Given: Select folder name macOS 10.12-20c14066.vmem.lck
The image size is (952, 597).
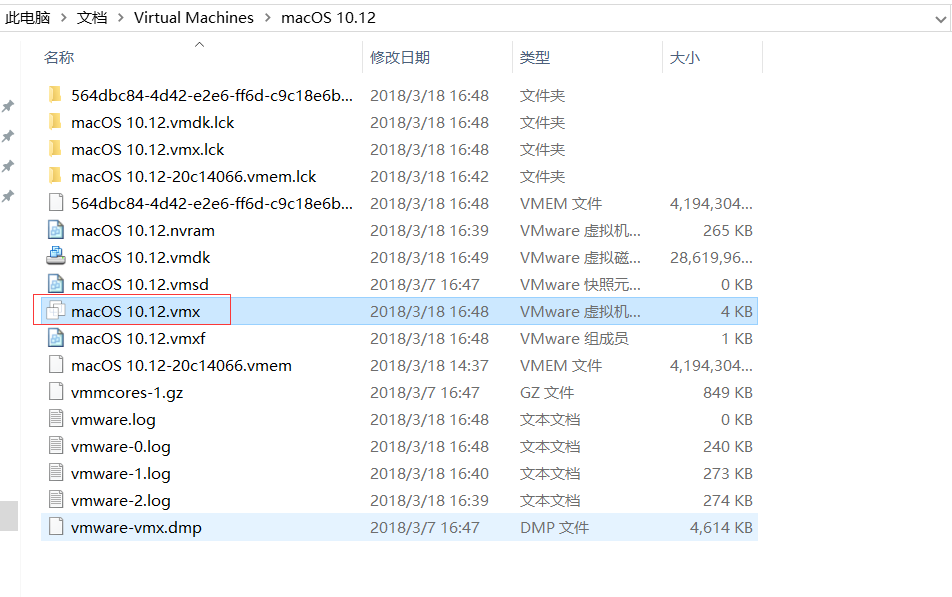Looking at the screenshot, I should (194, 177).
